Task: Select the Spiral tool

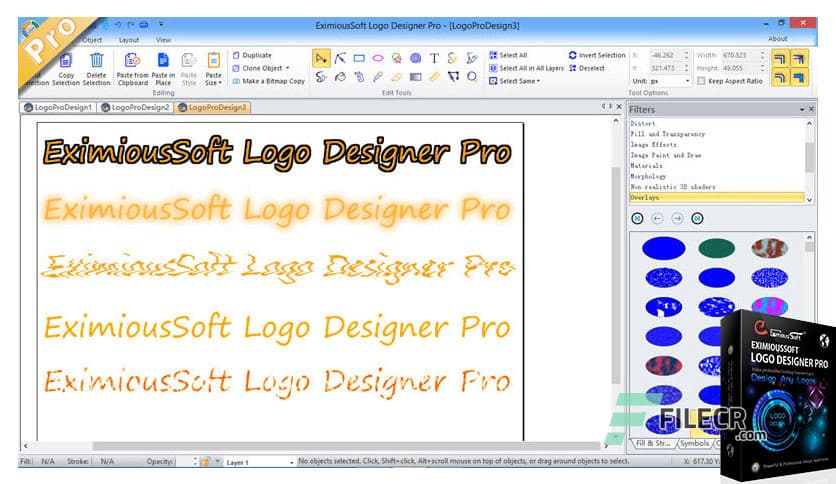Action: [x=416, y=58]
